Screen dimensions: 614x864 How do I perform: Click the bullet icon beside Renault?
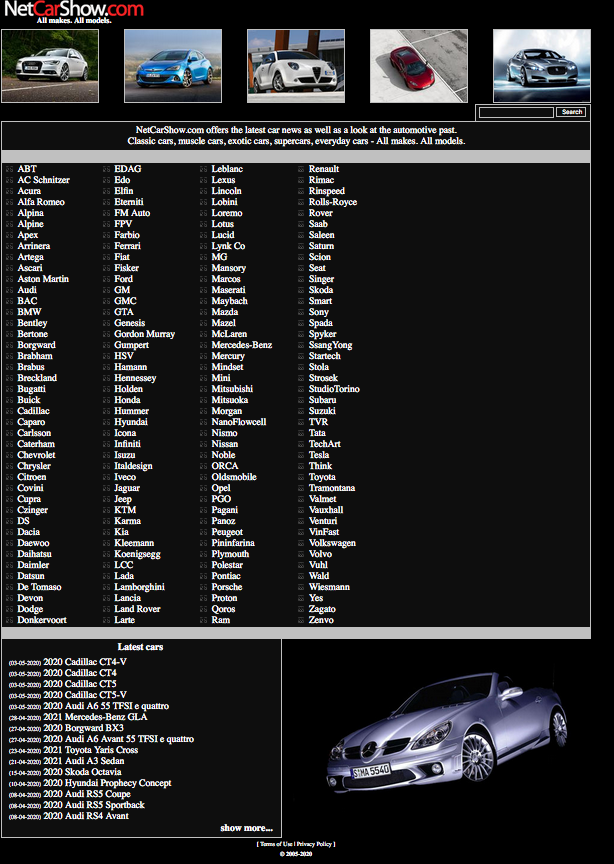[301, 169]
